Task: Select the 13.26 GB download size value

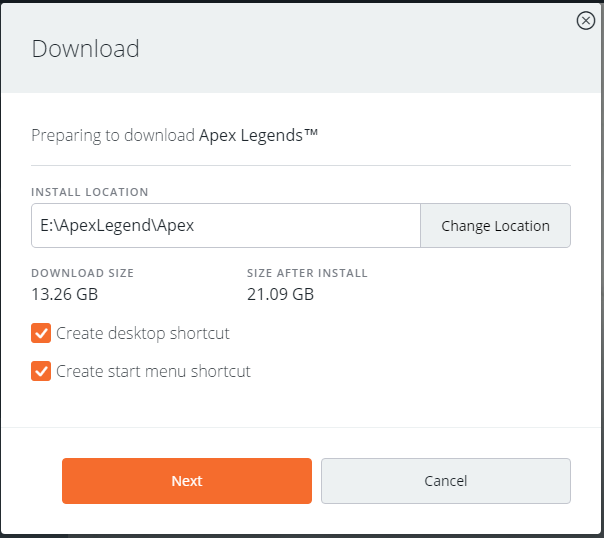Action: pos(65,294)
